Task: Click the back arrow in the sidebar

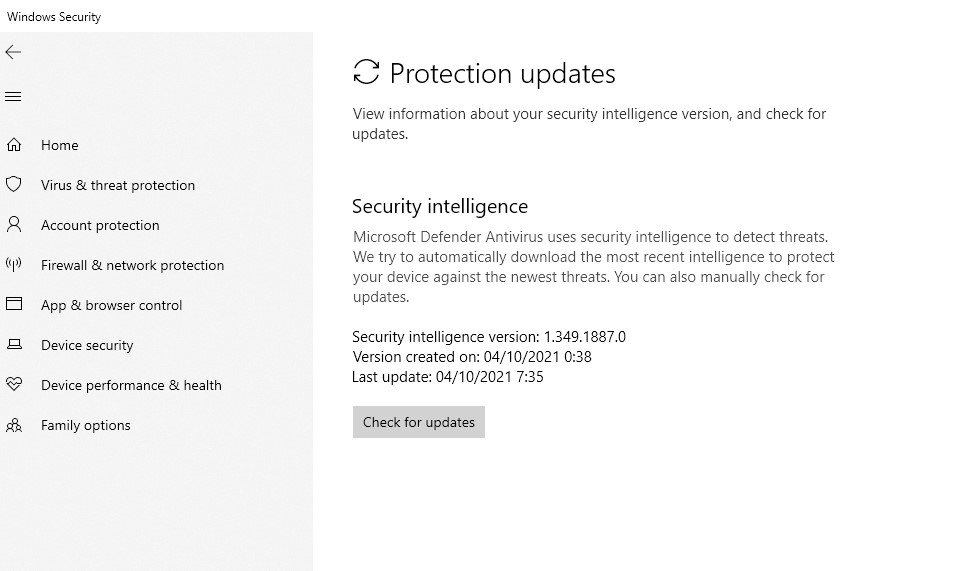Action: 13,52
